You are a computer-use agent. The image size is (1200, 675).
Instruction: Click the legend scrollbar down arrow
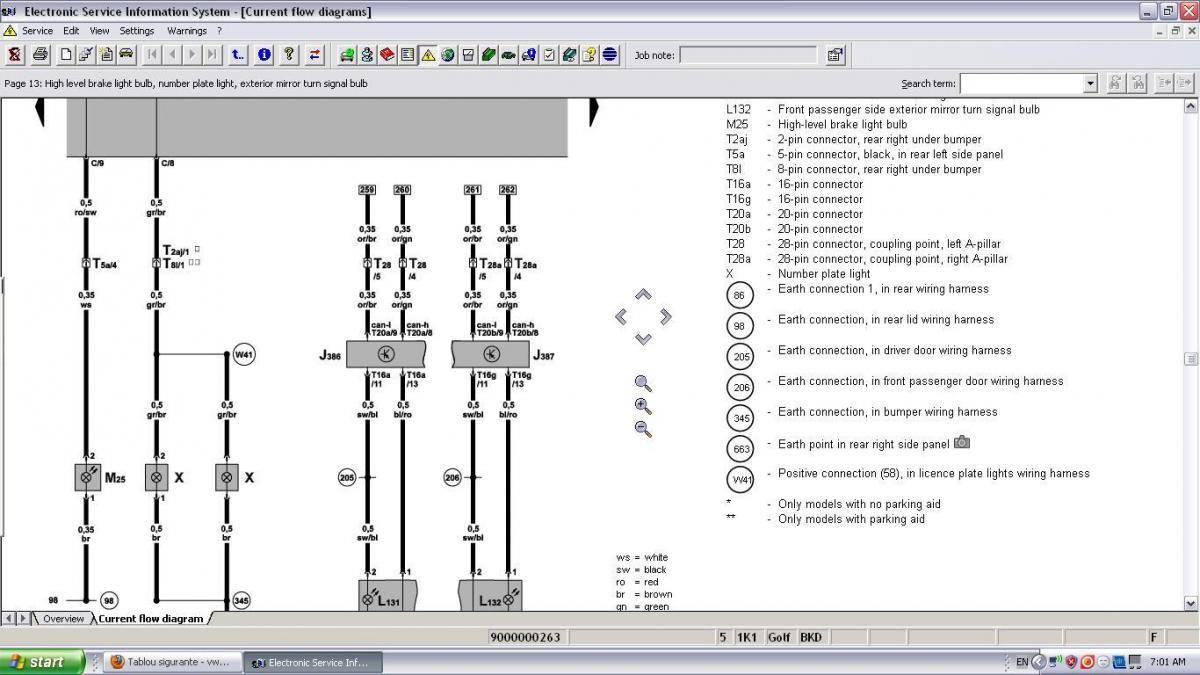tap(1190, 603)
